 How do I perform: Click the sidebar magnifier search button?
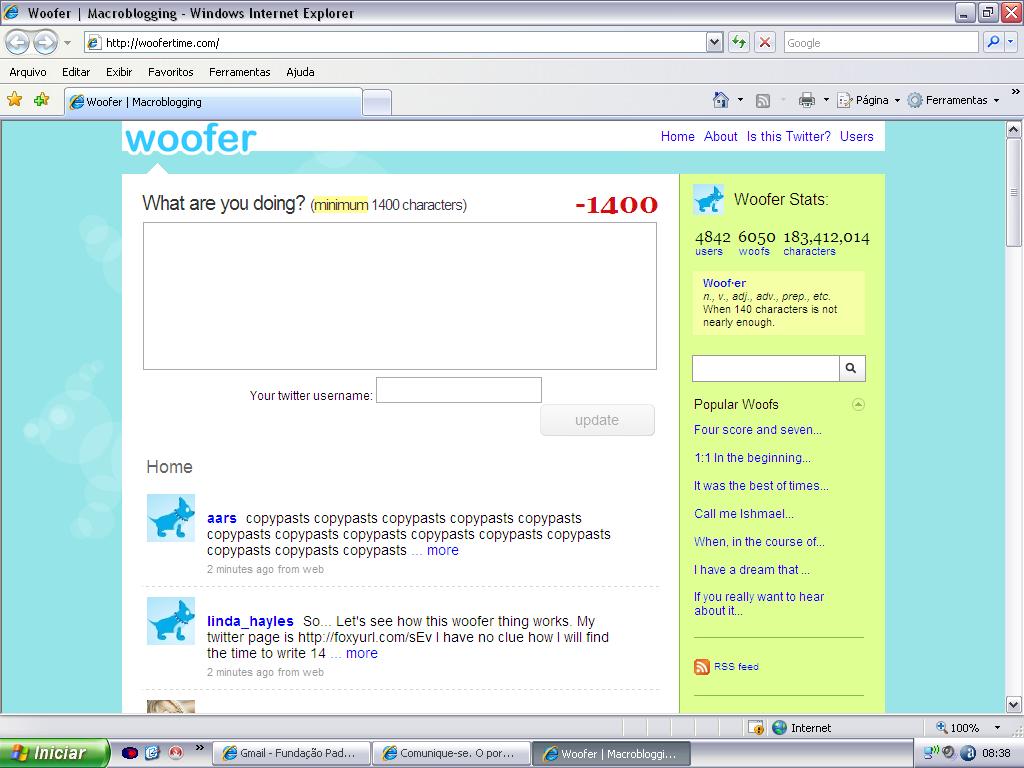852,368
